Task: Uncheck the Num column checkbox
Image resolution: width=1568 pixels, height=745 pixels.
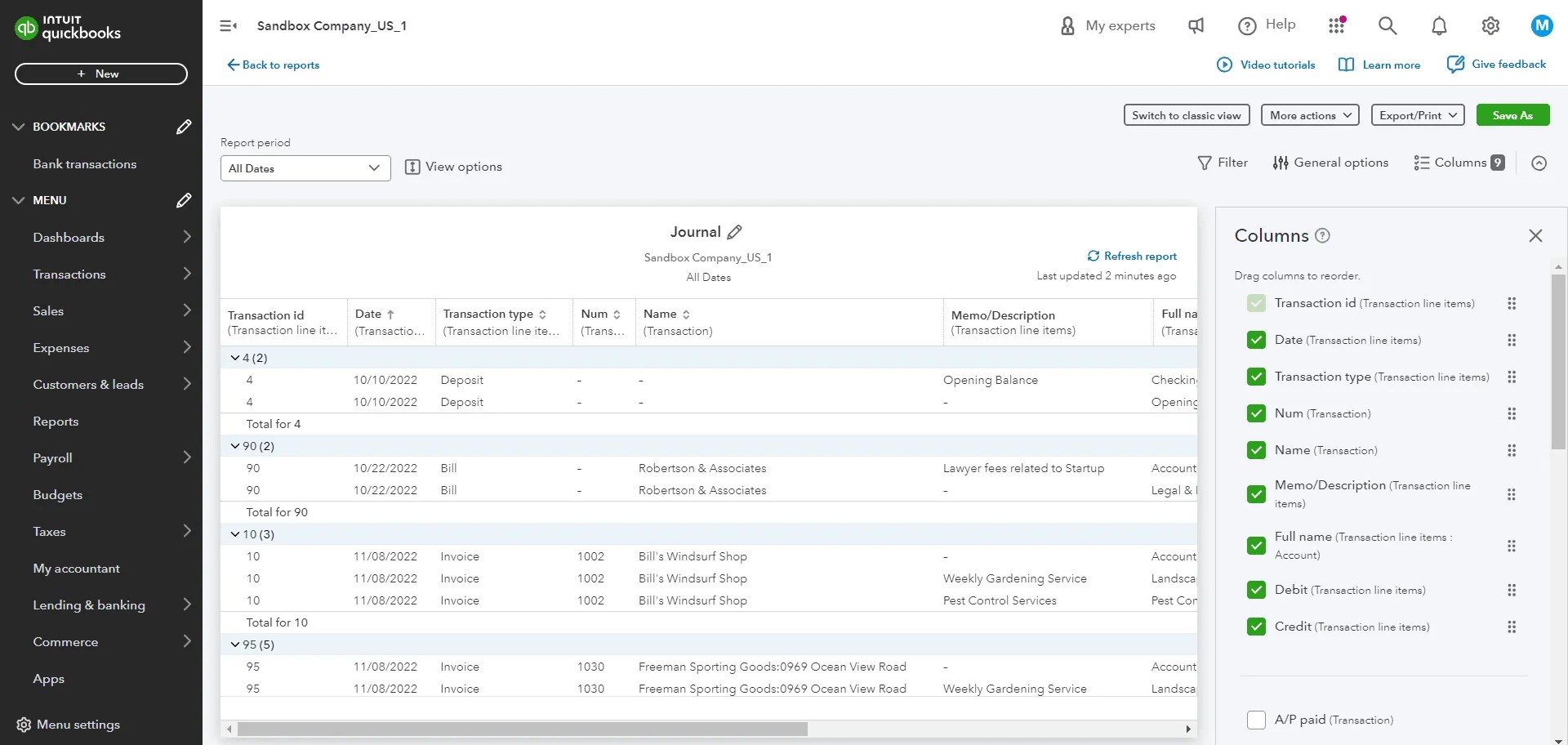Action: pos(1256,413)
